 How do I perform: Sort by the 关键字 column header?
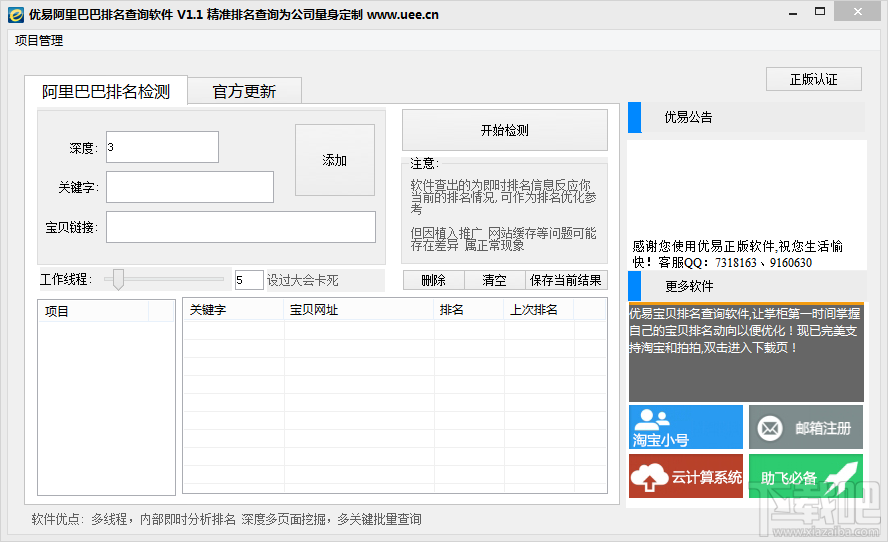tap(233, 310)
